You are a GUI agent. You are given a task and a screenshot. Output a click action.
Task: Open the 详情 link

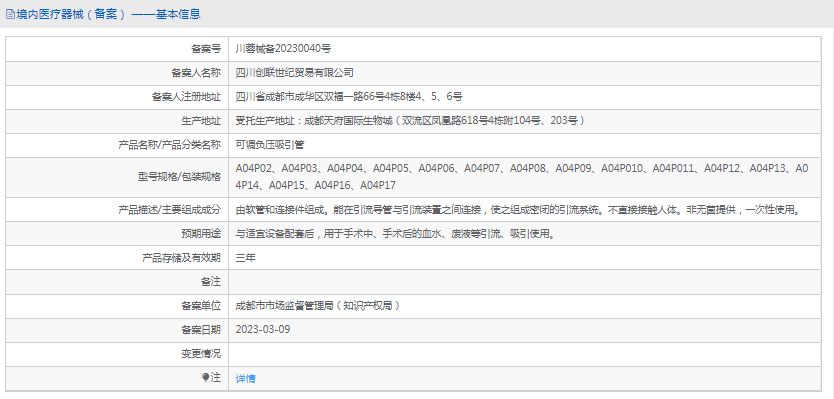point(245,378)
